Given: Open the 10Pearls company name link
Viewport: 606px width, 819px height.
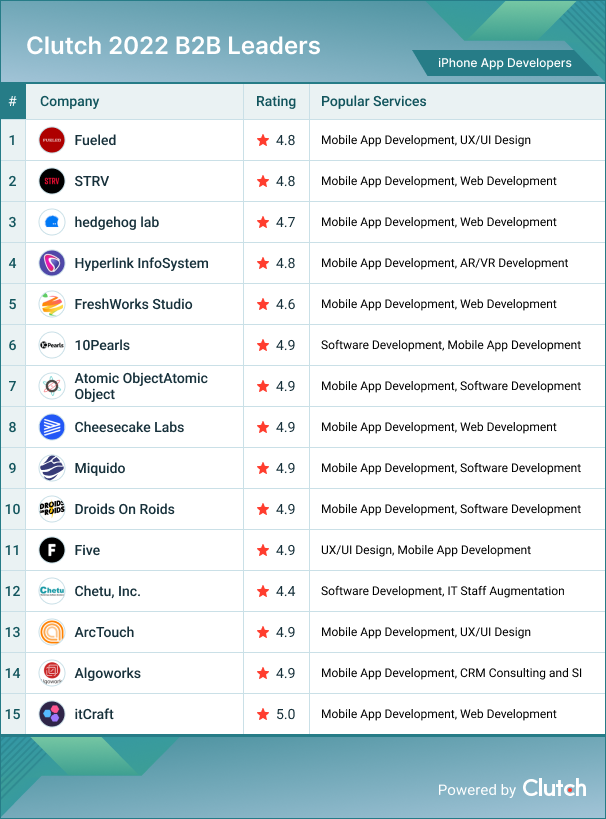Looking at the screenshot, I should coord(102,345).
